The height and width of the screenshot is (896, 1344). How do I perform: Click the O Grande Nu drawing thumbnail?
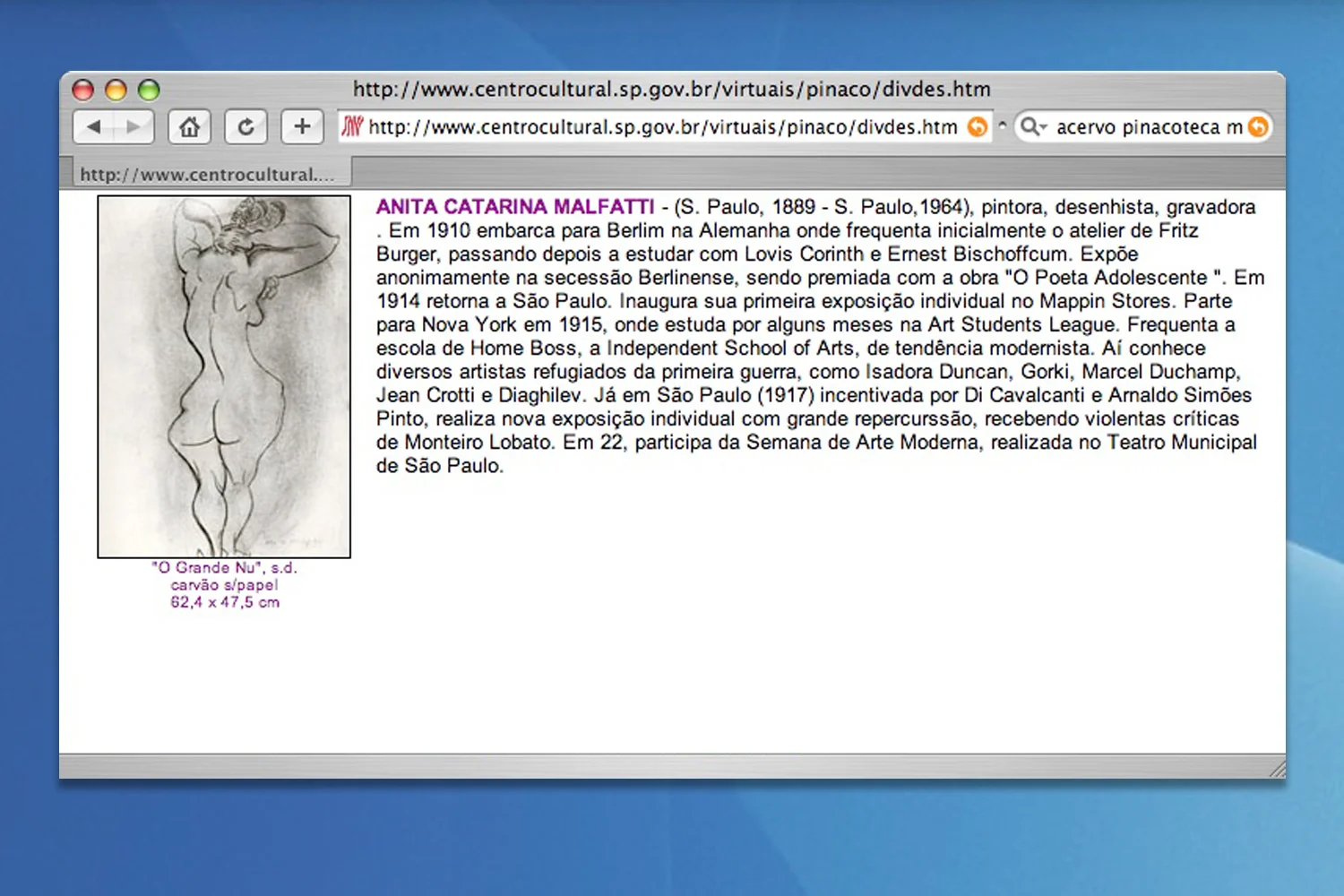224,376
